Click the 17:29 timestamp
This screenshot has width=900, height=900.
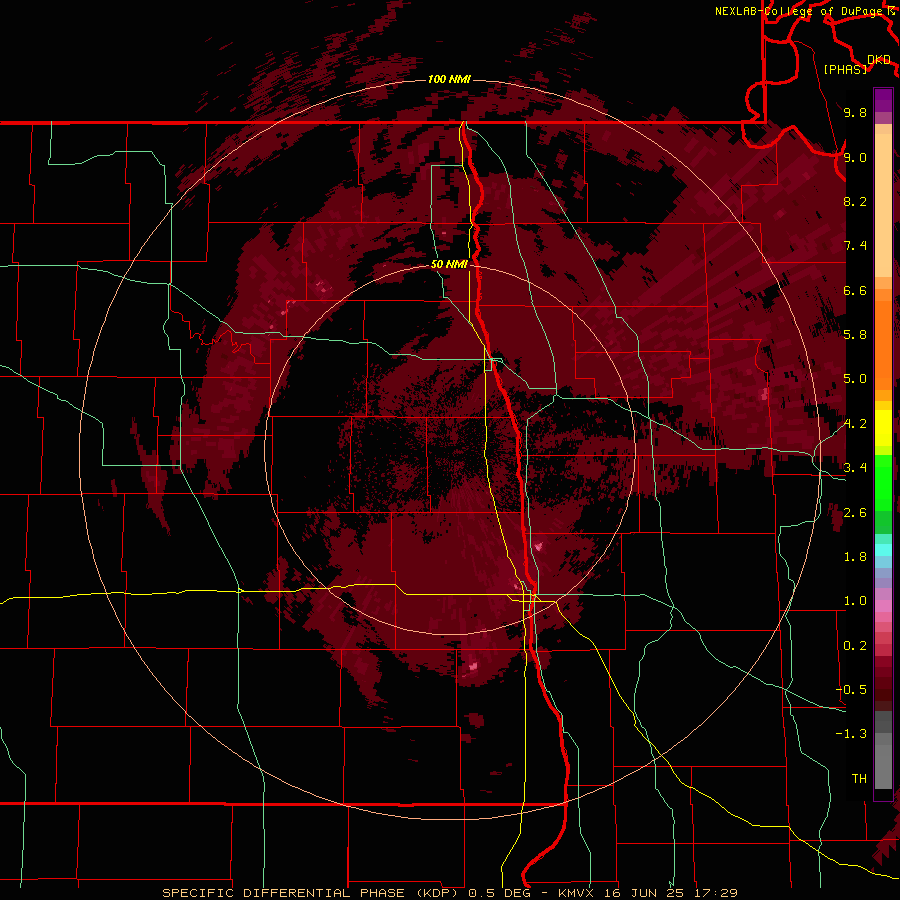(x=717, y=893)
